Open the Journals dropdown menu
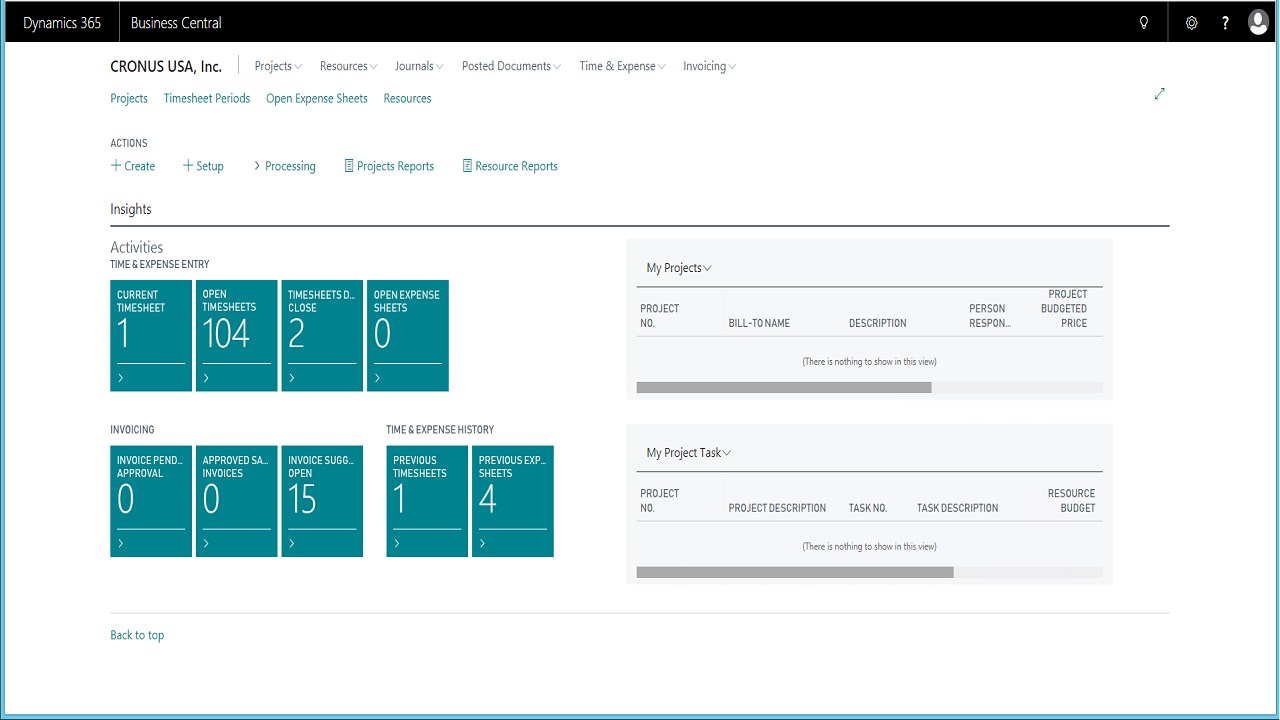Image resolution: width=1280 pixels, height=720 pixels. tap(419, 66)
